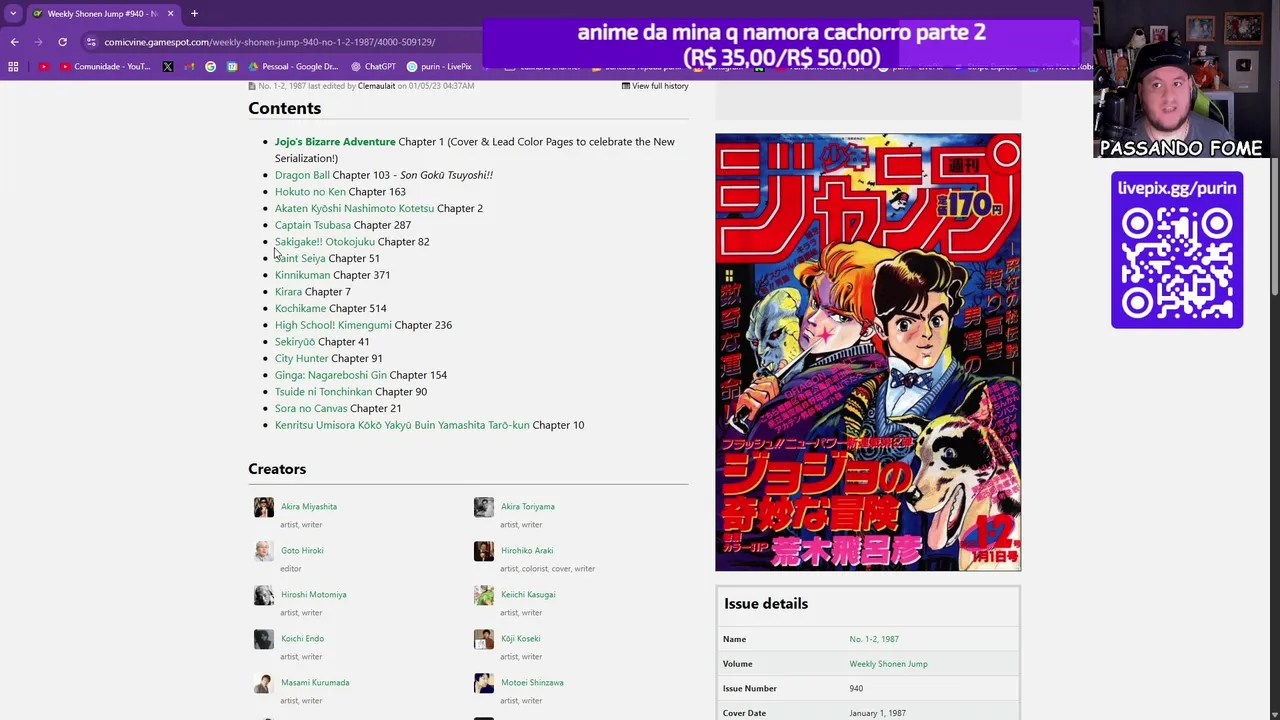Click Koichi Endo's avatar thumbnail
1280x720 pixels.
click(x=264, y=639)
